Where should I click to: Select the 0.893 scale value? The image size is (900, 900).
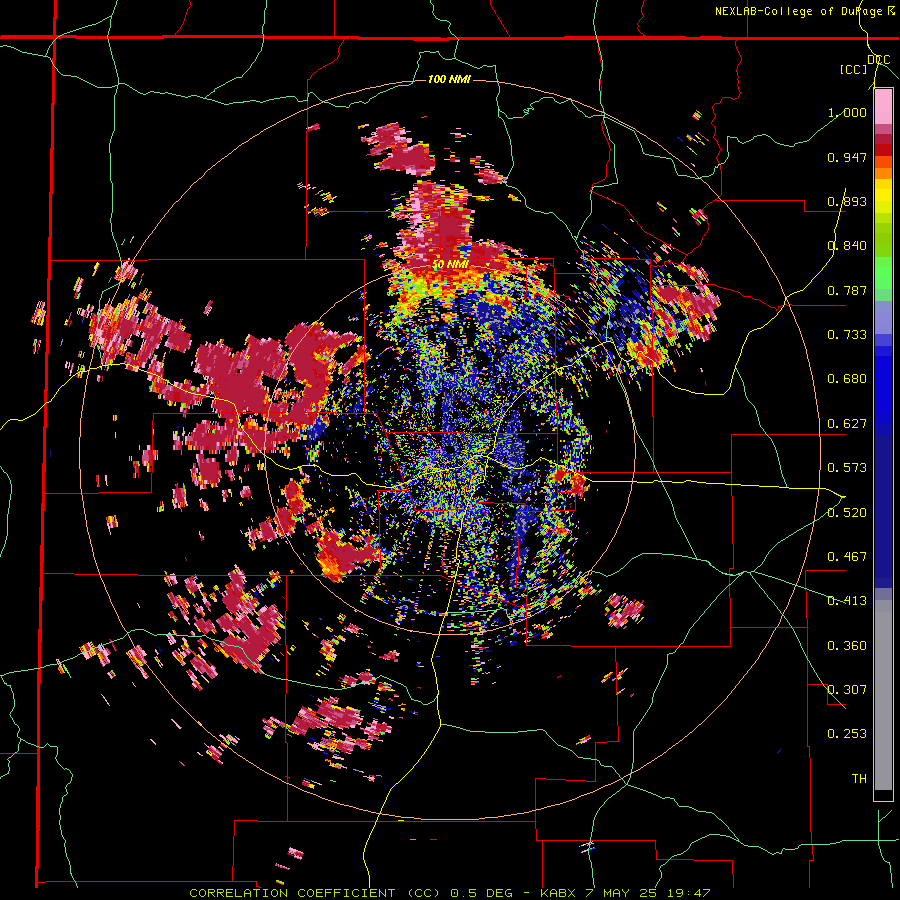pos(847,201)
